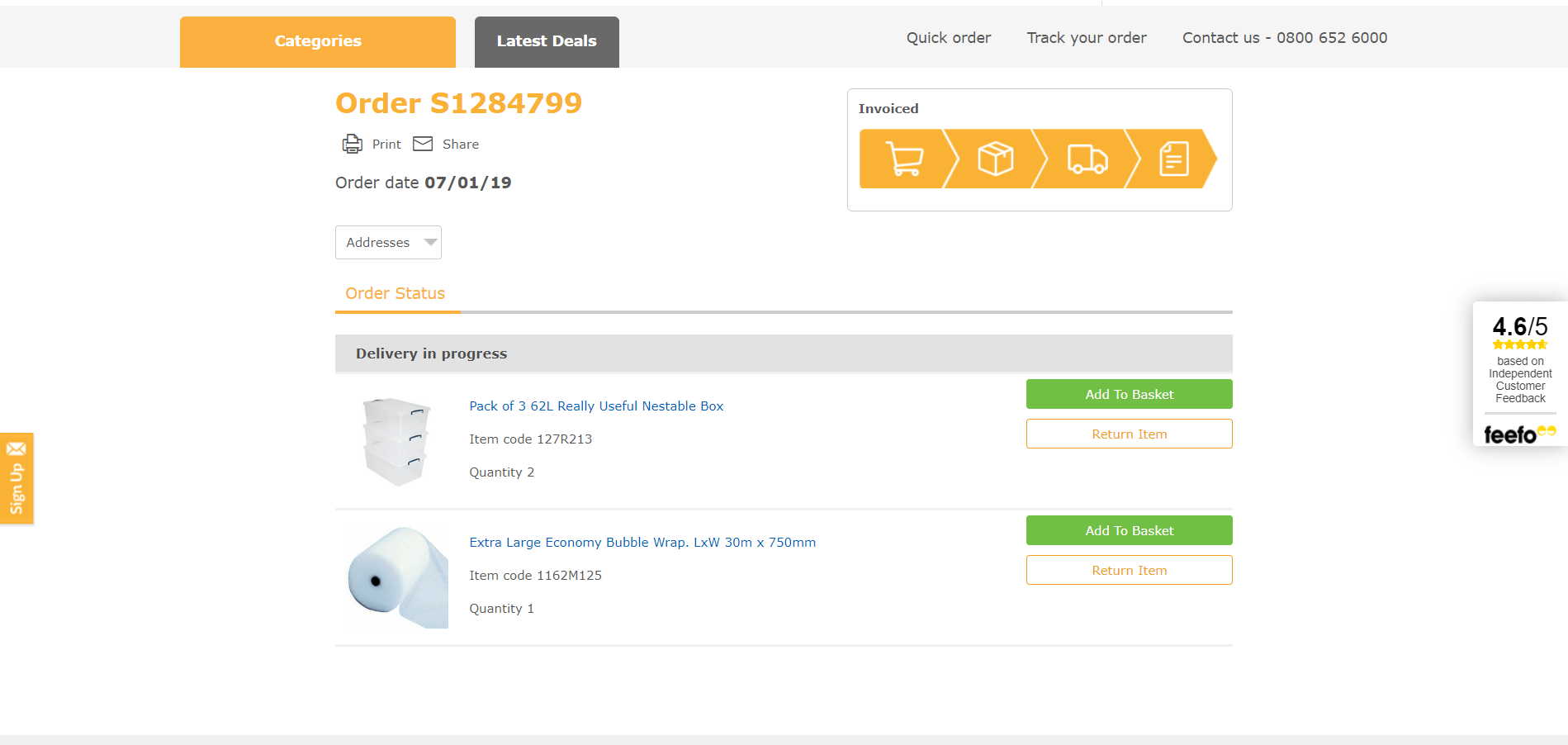Go to Quick order

(x=949, y=37)
